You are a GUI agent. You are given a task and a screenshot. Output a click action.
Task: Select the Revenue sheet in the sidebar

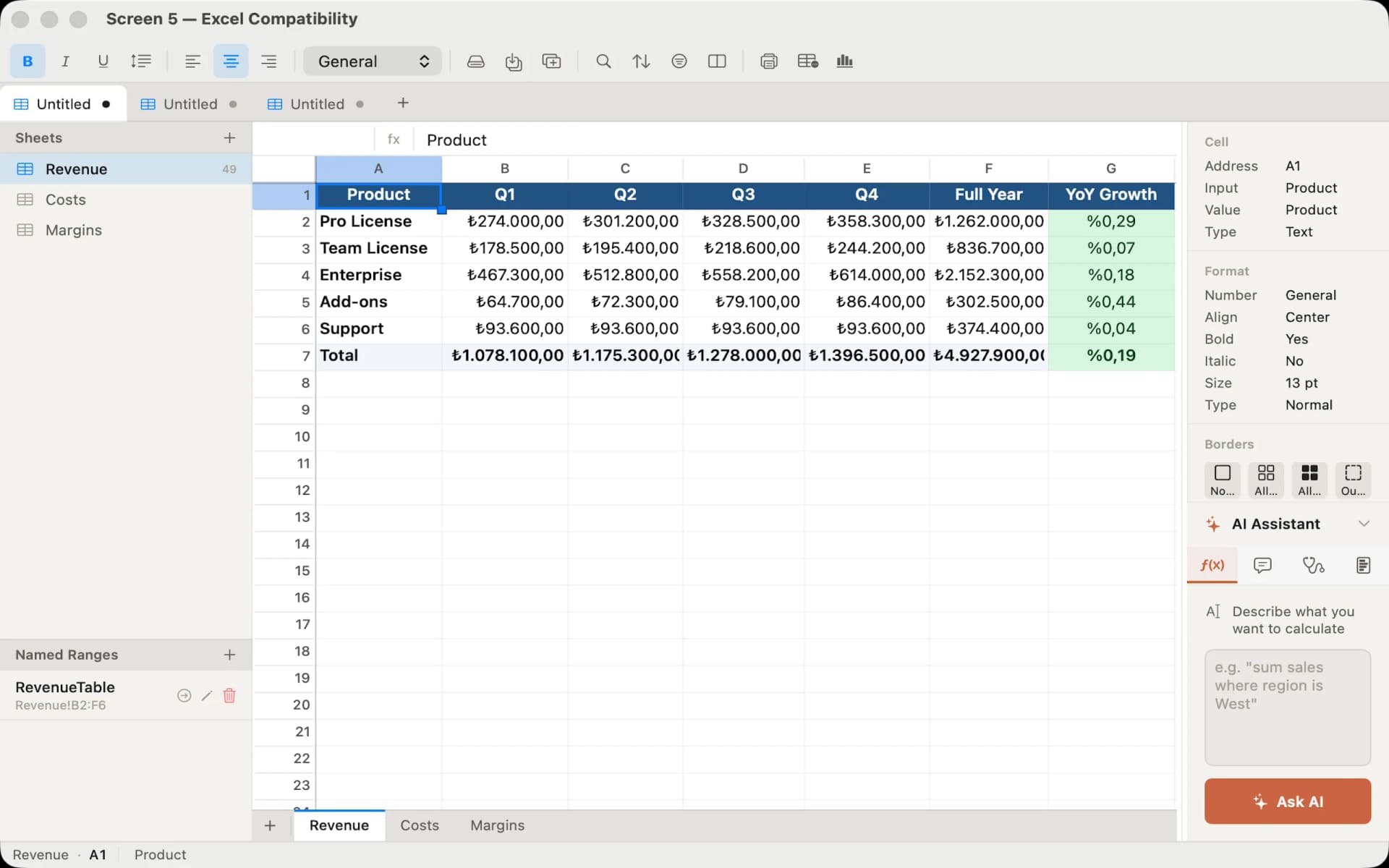126,169
